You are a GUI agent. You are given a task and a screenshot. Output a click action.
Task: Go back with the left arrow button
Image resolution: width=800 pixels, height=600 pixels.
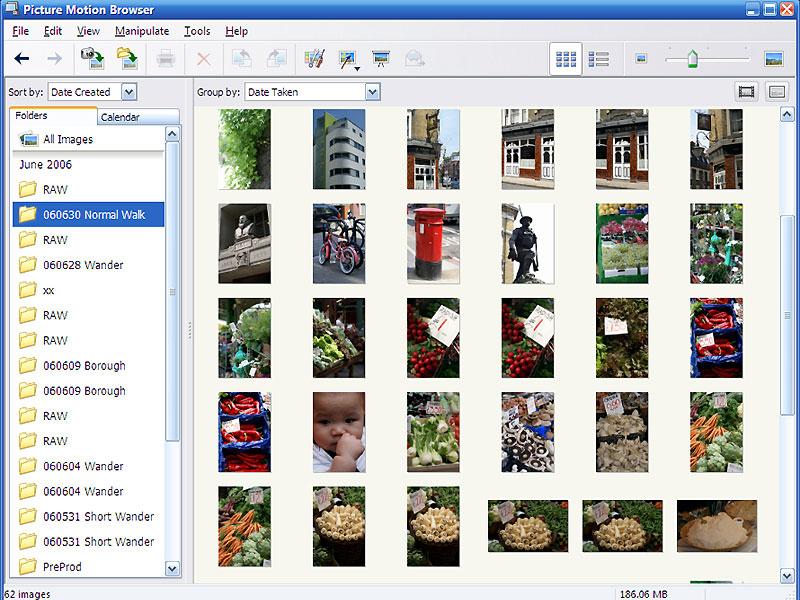(x=21, y=59)
